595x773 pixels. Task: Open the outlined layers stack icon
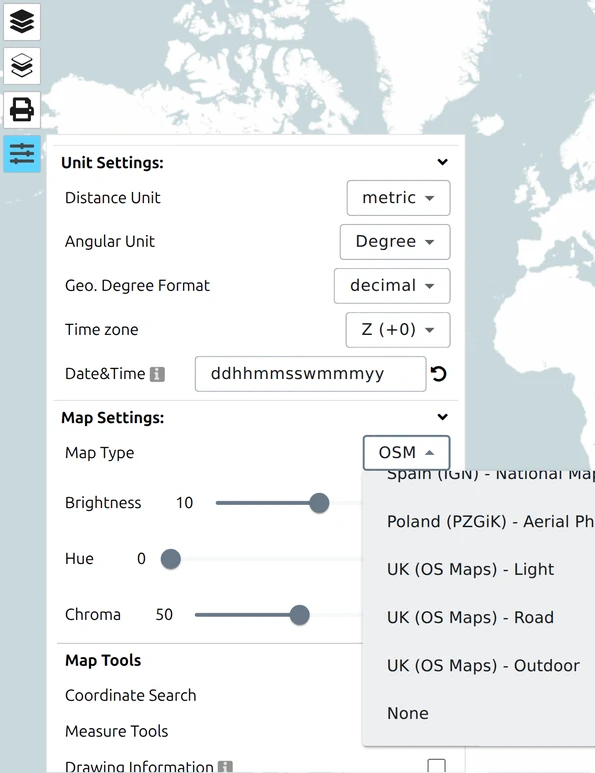[x=22, y=66]
